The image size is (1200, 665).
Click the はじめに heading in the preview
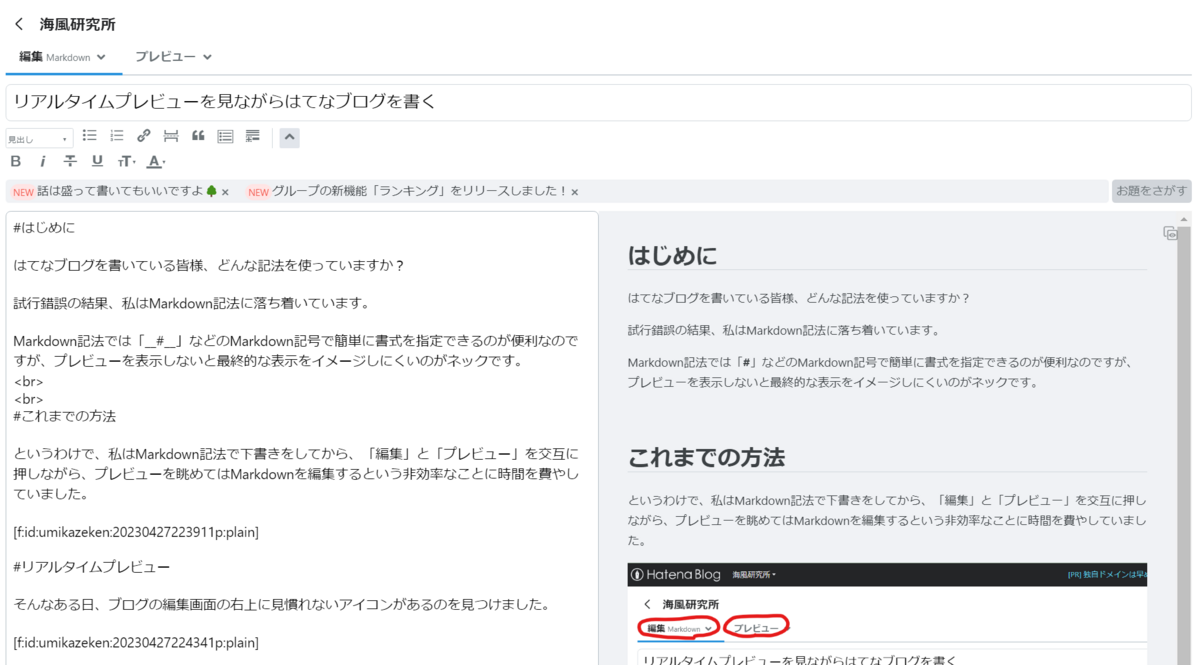tap(673, 255)
